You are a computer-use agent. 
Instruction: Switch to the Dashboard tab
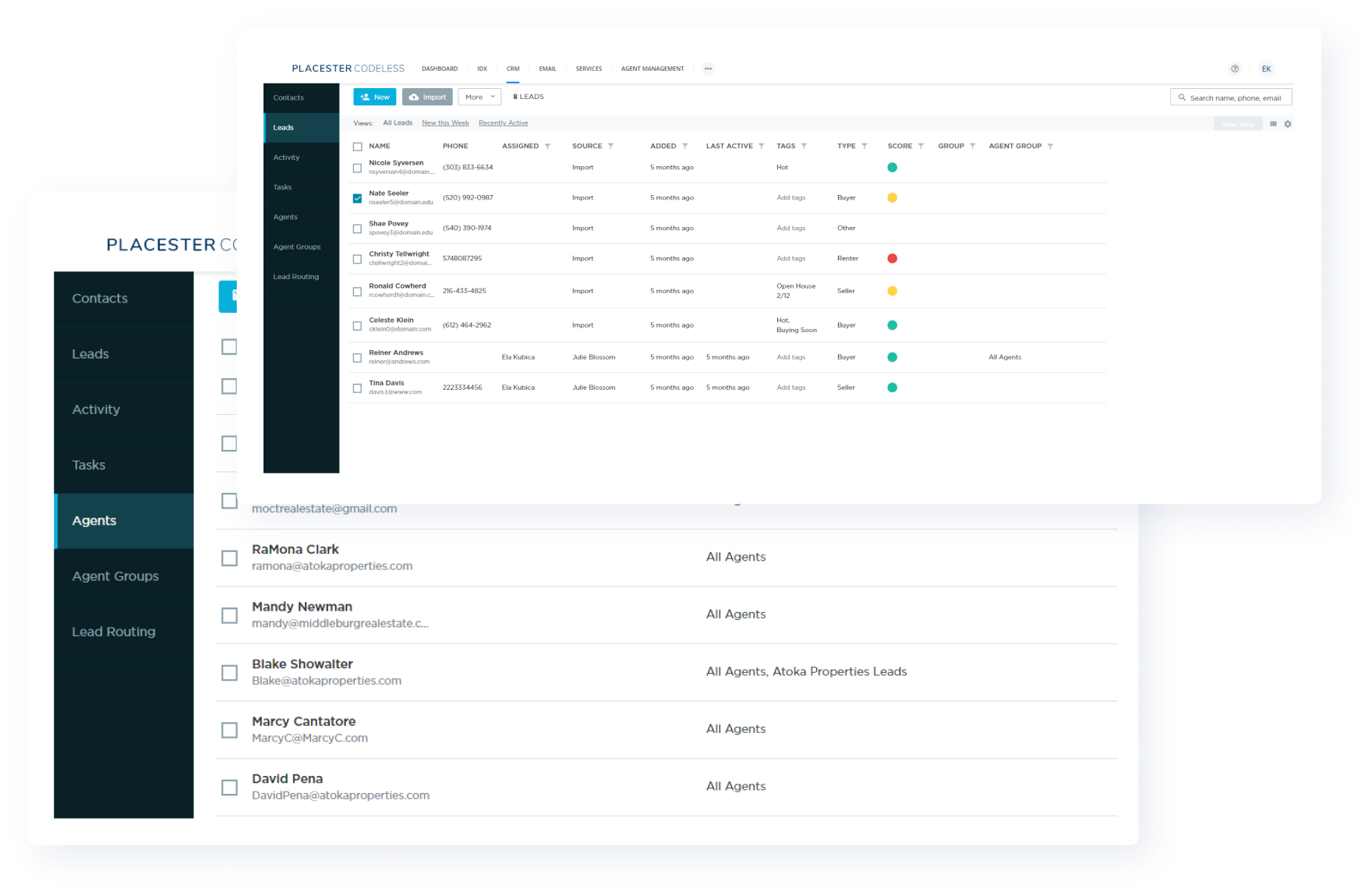point(440,69)
